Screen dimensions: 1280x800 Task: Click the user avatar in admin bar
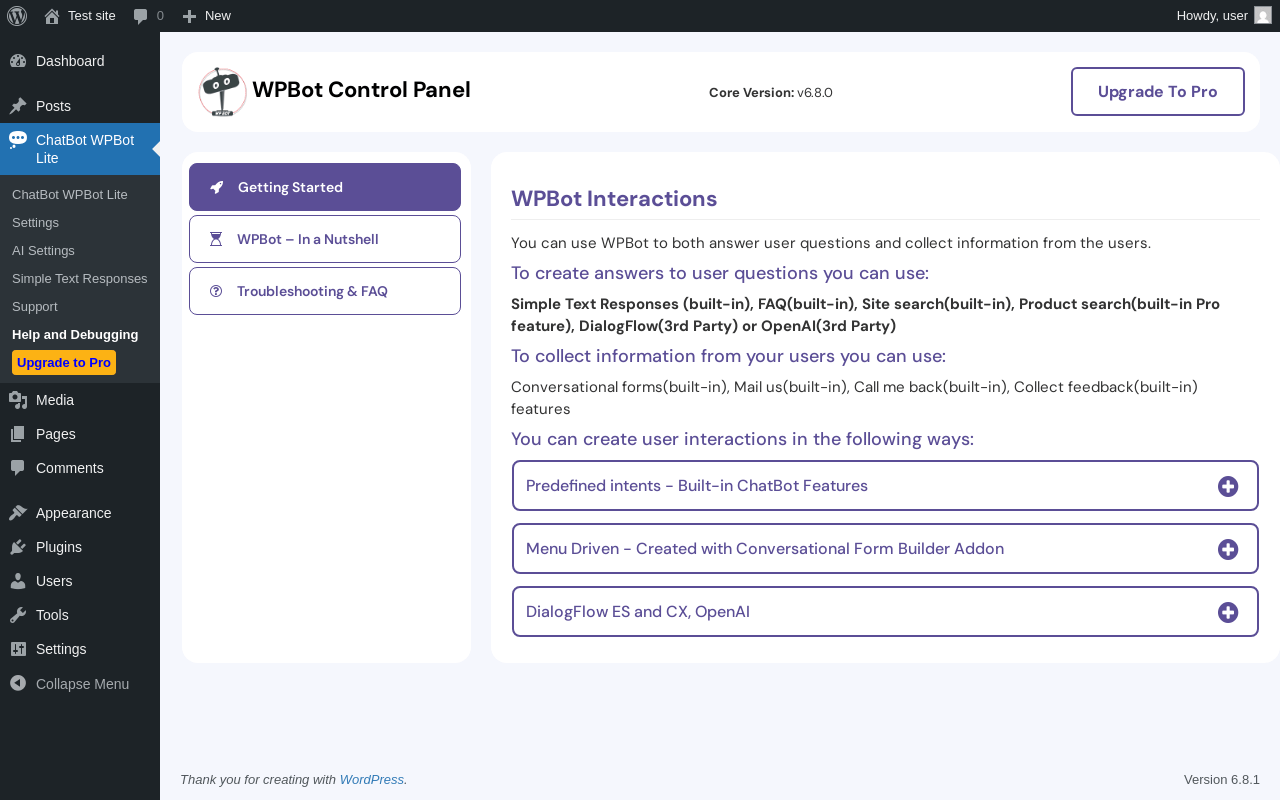[x=1263, y=16]
